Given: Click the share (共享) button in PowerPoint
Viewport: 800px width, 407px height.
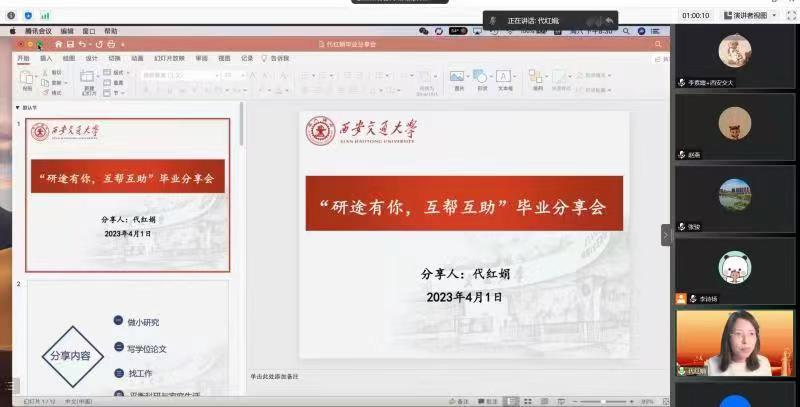Looking at the screenshot, I should tap(662, 59).
